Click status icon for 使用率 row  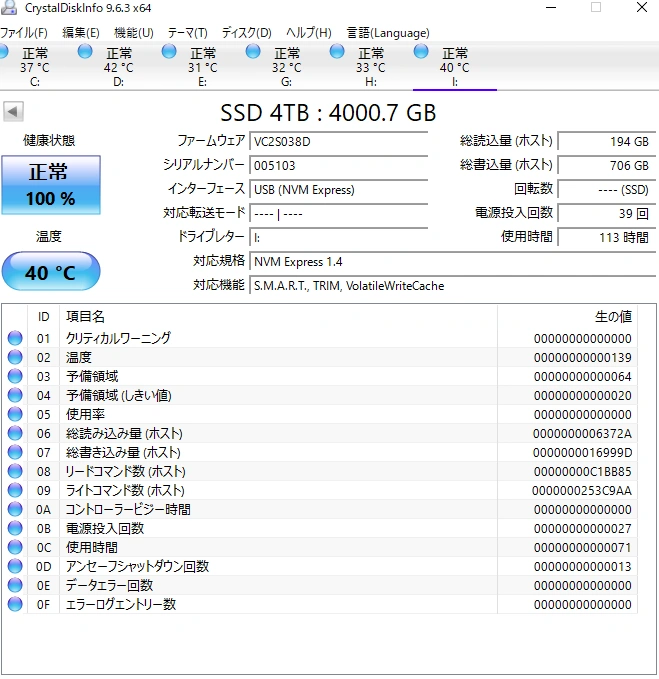[x=15, y=414]
